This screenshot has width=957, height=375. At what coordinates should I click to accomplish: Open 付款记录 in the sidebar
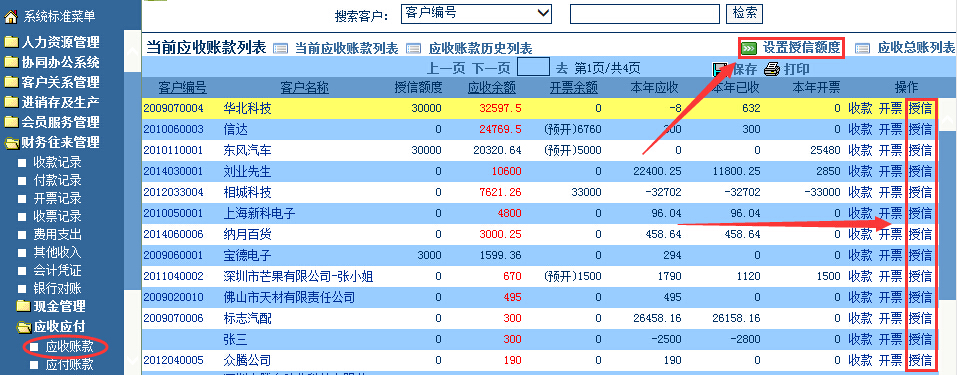[57, 180]
